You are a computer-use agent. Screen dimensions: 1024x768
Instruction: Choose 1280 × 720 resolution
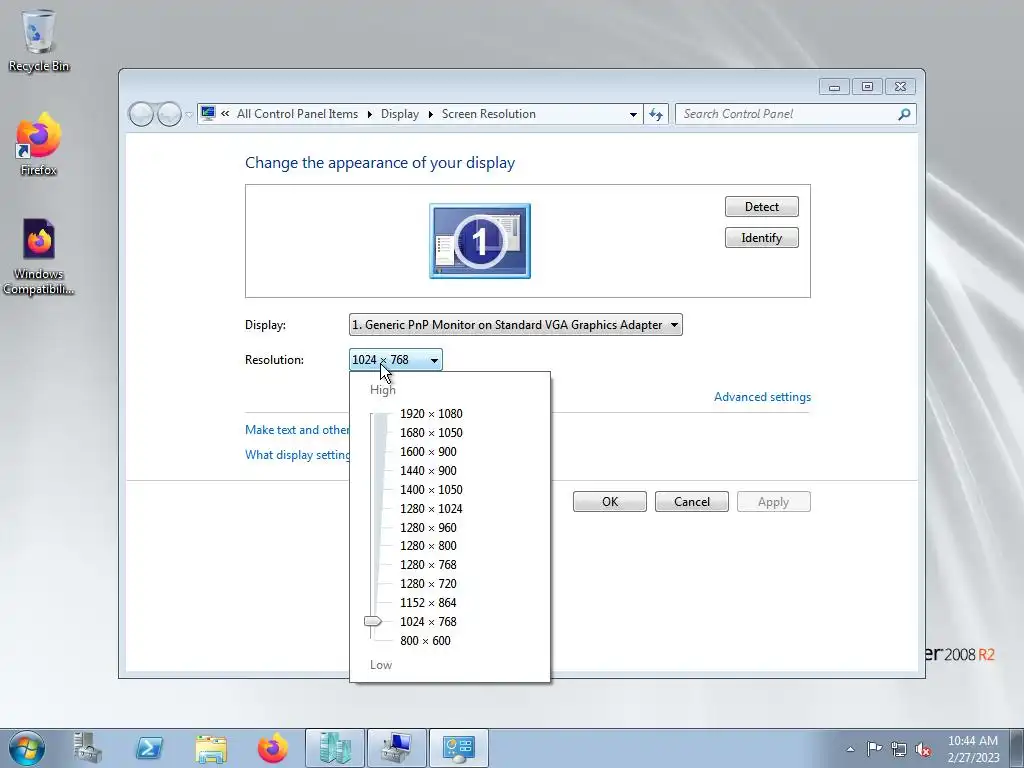coord(428,583)
